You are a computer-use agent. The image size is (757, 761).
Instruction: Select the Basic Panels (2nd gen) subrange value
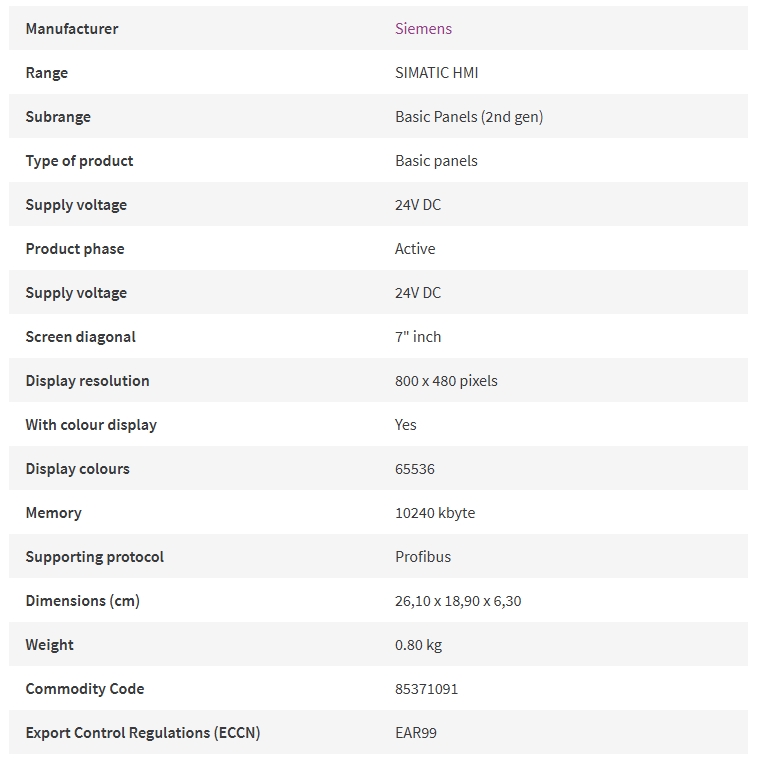(x=469, y=117)
